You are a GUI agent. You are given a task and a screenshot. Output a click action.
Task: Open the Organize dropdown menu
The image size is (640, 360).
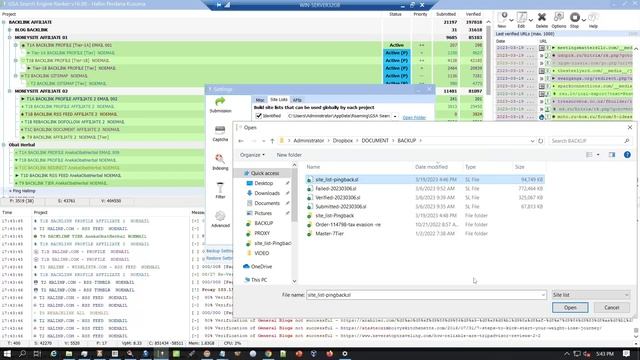(252, 155)
